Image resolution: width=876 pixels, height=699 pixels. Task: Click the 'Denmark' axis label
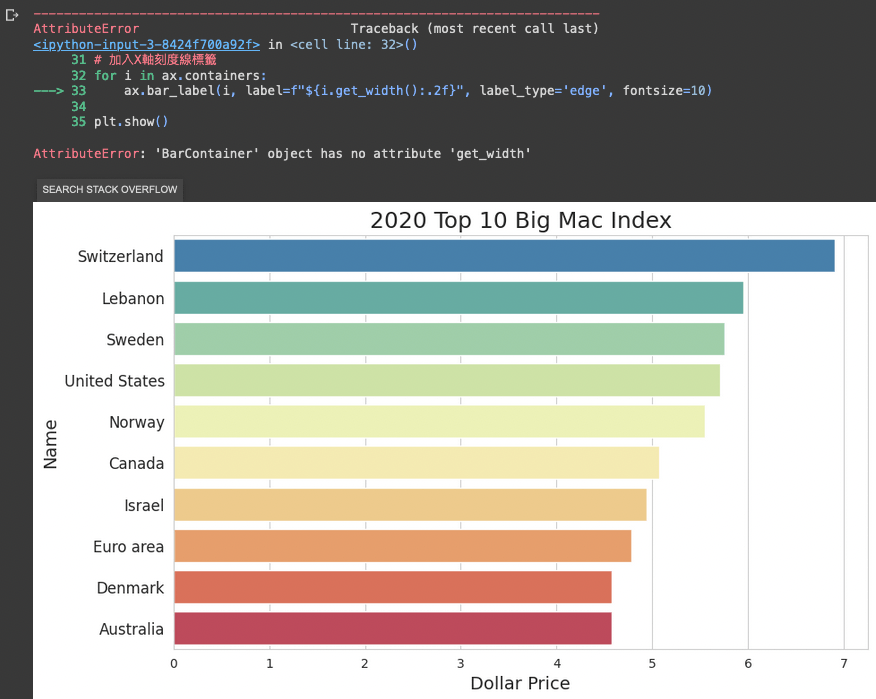[130, 588]
